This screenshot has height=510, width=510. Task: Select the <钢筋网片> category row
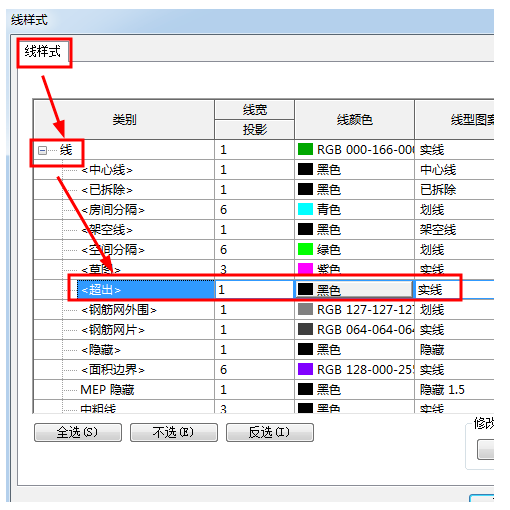[113, 330]
